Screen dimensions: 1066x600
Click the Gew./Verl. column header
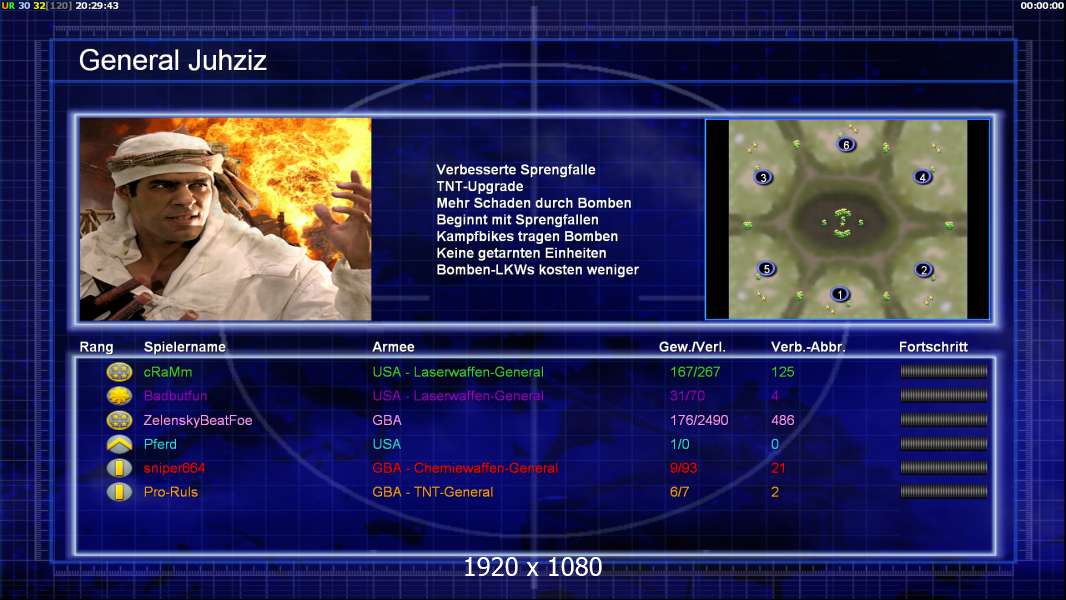(x=692, y=347)
